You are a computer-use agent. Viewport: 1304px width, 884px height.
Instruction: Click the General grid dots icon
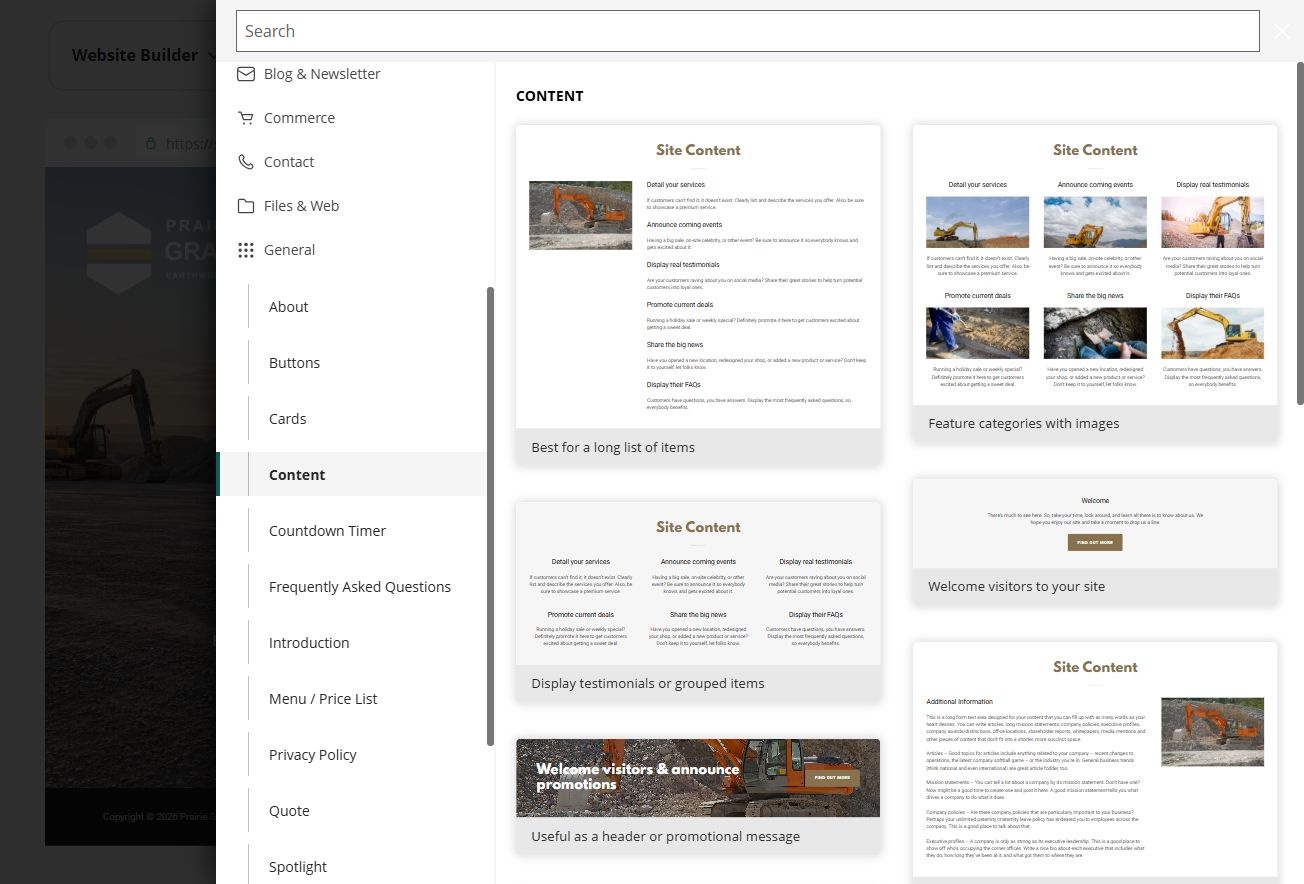[245, 250]
